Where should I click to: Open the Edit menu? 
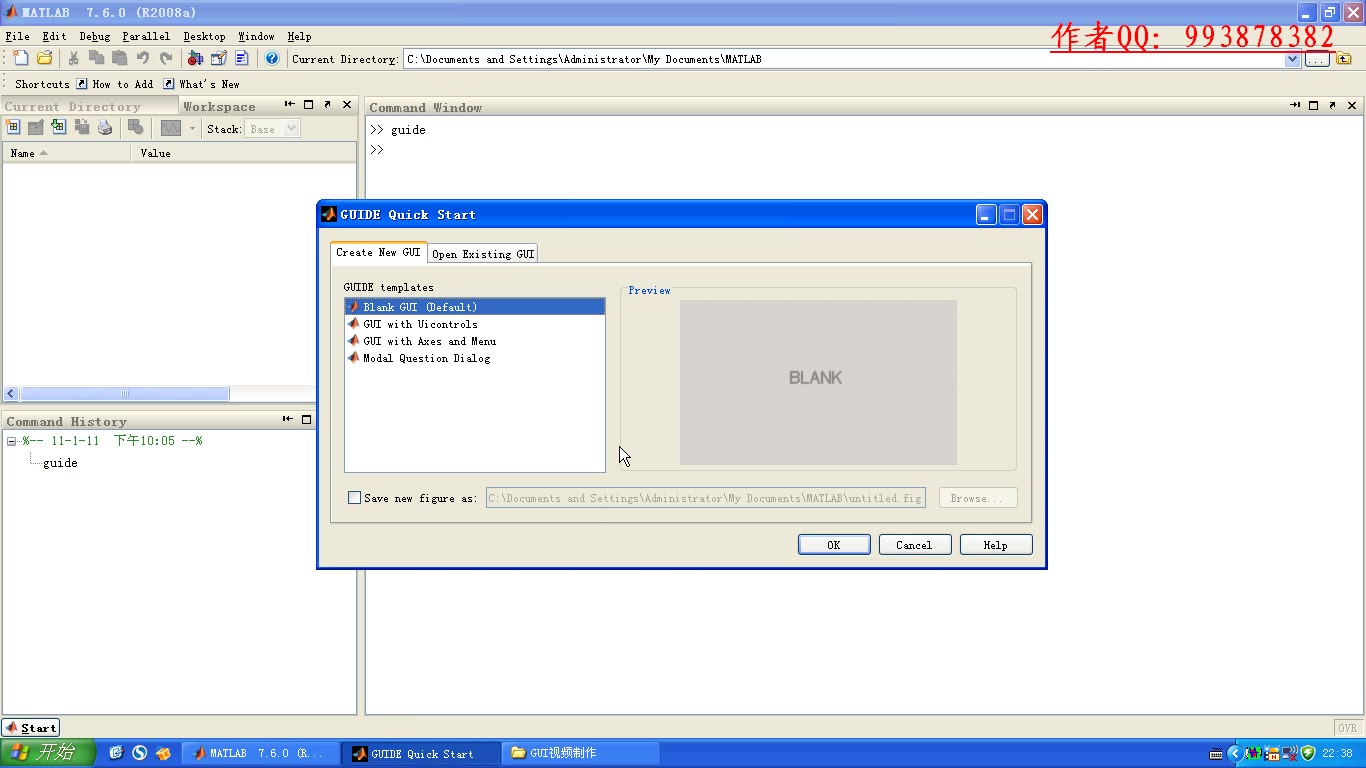pyautogui.click(x=54, y=36)
